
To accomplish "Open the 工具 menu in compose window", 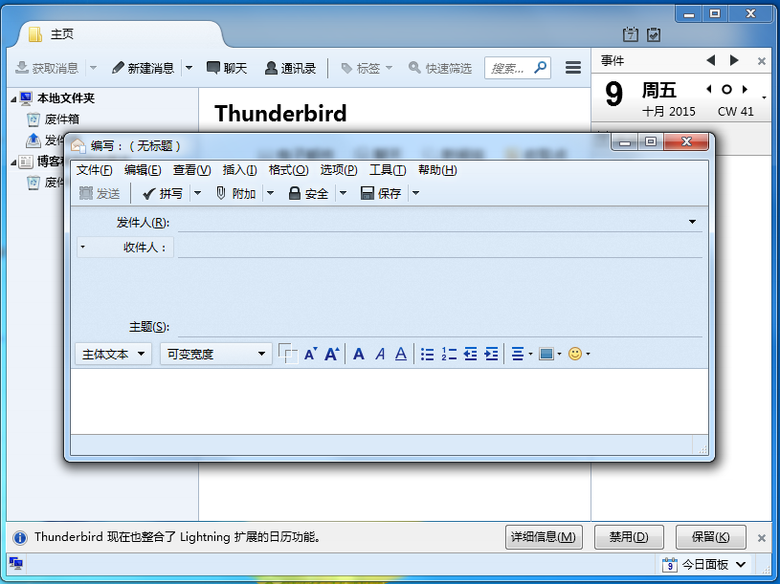I will click(x=387, y=170).
